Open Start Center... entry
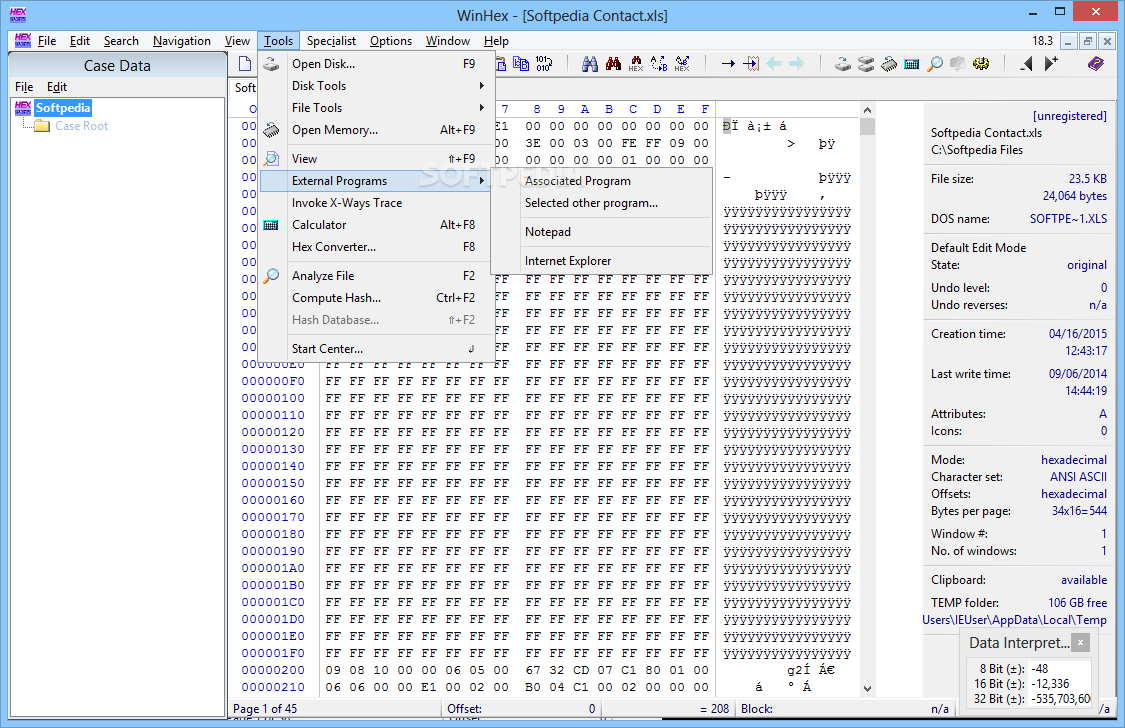 376,349
